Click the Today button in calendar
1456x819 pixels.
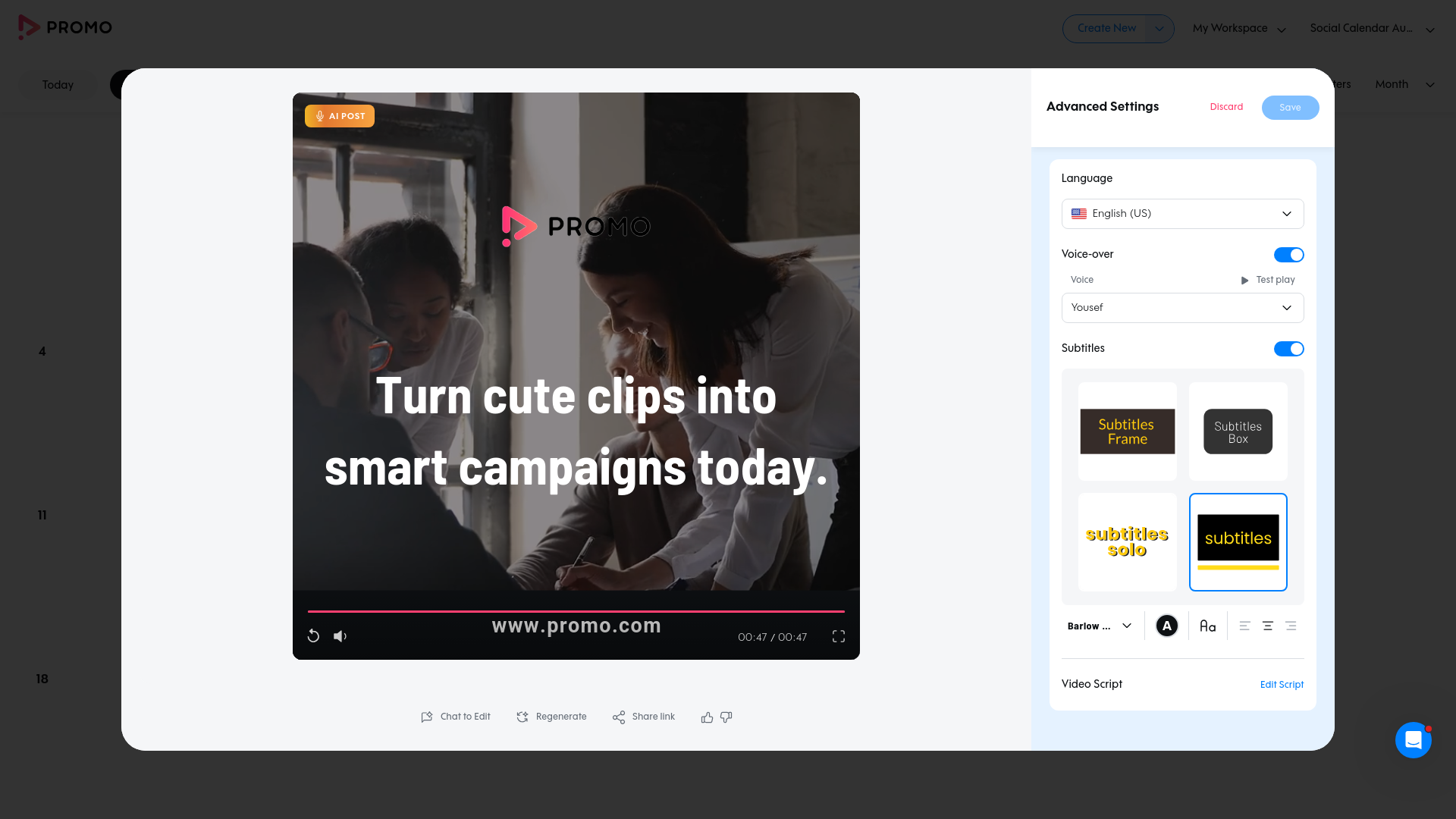[58, 85]
